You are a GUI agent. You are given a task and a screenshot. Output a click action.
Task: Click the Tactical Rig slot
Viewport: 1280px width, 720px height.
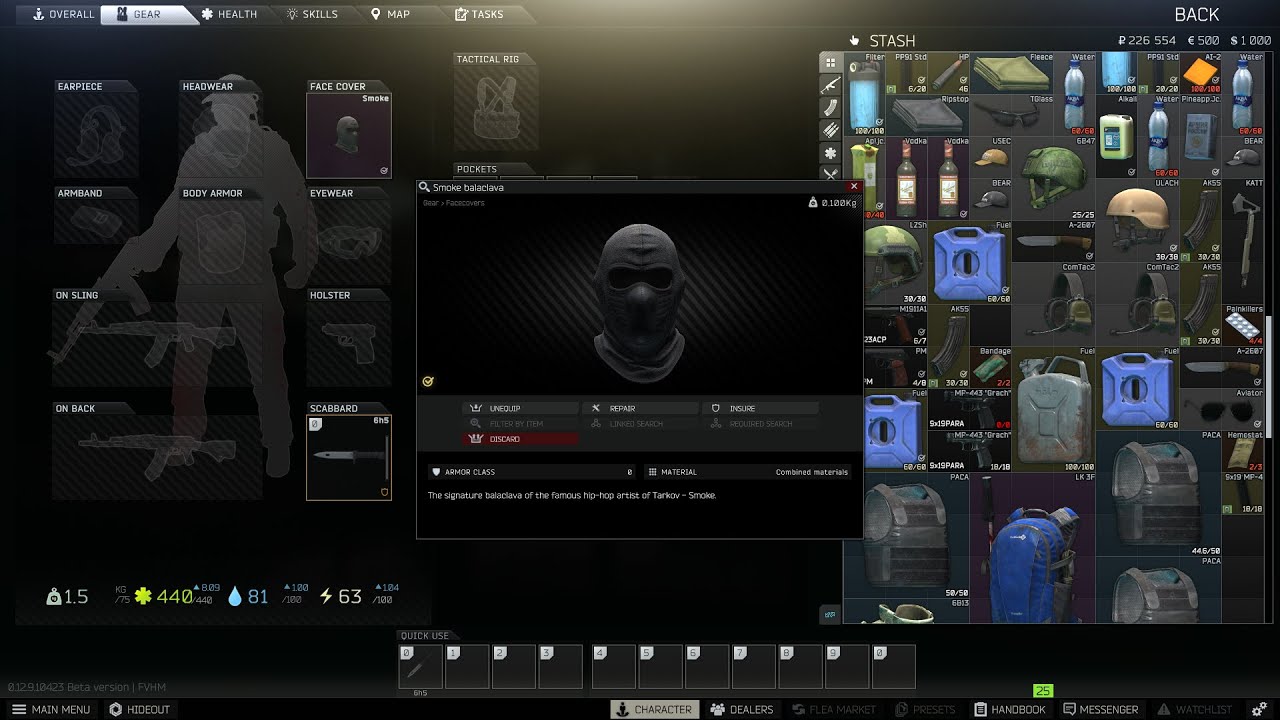pos(496,109)
